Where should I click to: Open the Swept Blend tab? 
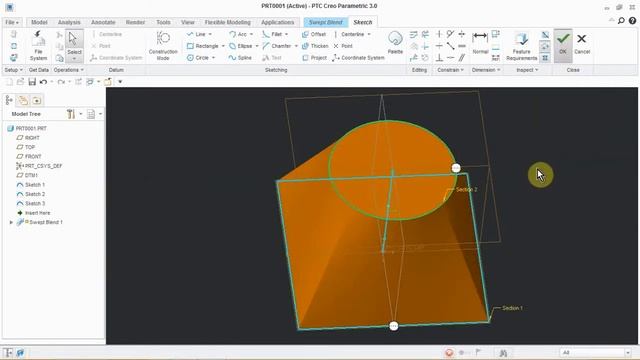325,22
